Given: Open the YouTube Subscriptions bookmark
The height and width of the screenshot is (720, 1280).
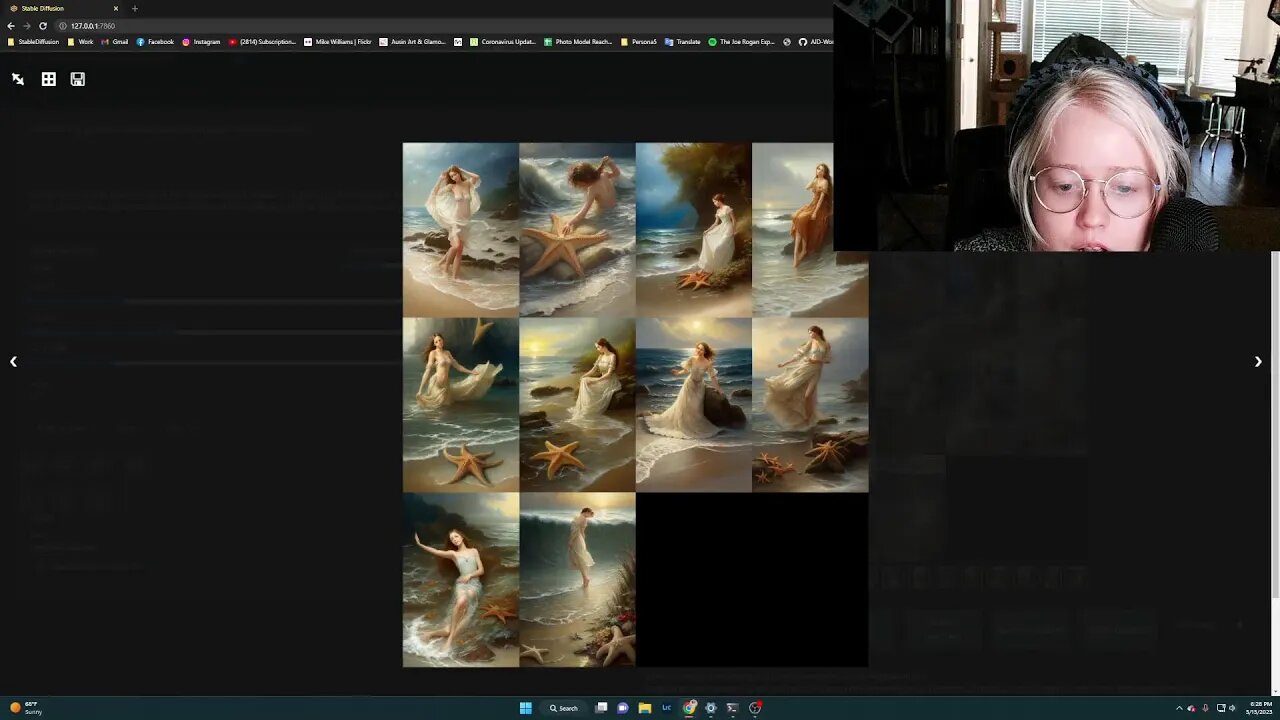Looking at the screenshot, I should pyautogui.click(x=262, y=42).
